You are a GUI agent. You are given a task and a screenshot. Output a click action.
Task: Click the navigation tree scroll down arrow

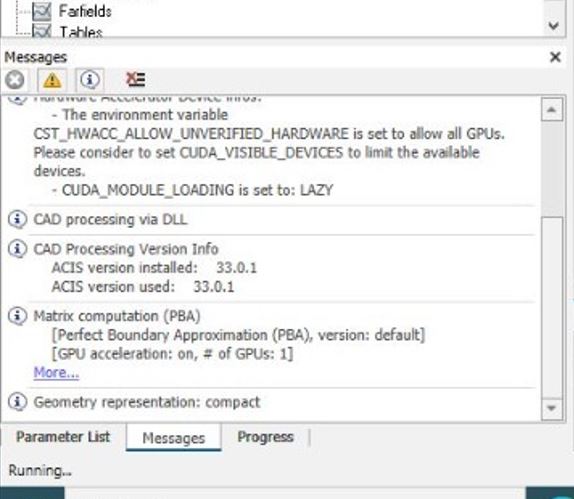[x=554, y=25]
